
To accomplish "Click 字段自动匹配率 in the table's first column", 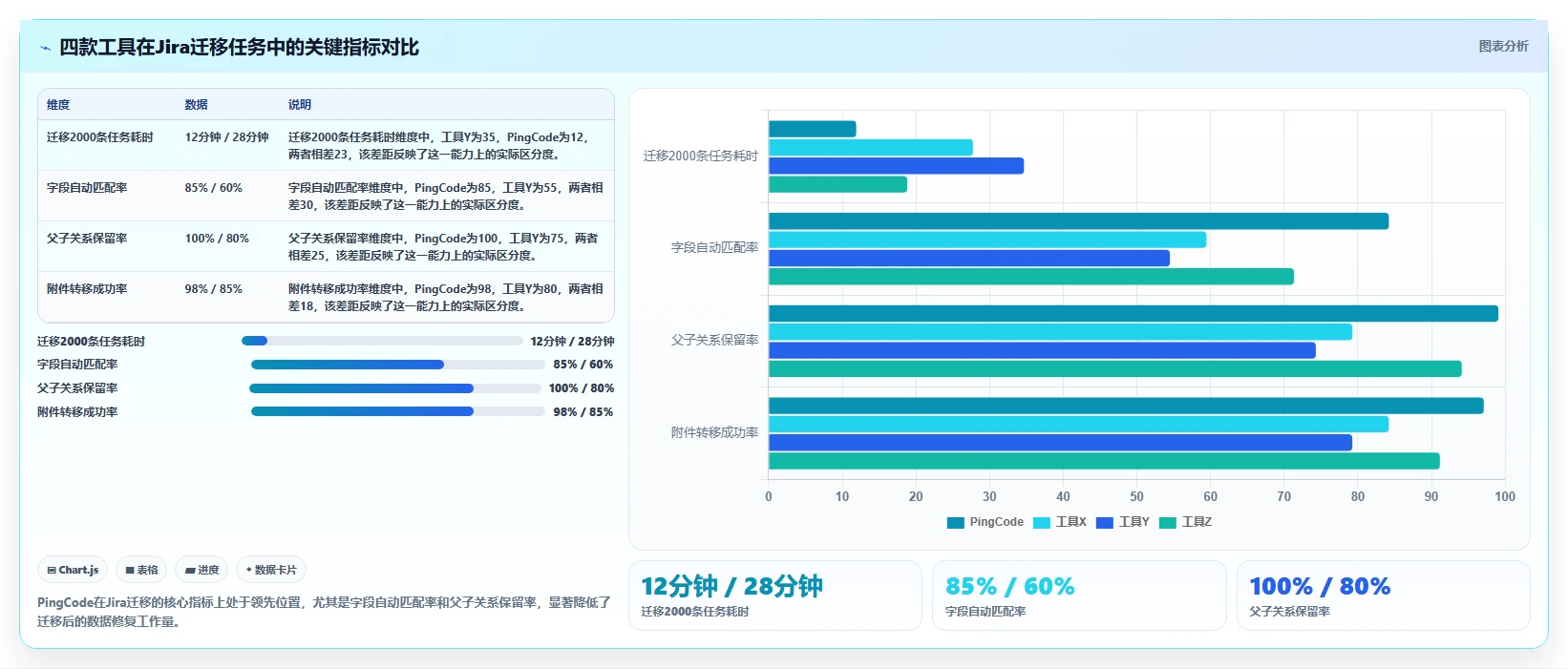I will [87, 188].
